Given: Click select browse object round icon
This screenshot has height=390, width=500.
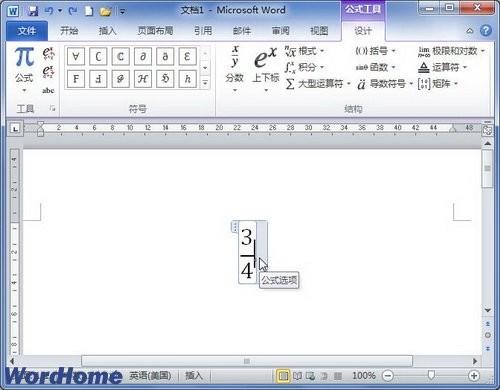Looking at the screenshot, I should coord(488,335).
